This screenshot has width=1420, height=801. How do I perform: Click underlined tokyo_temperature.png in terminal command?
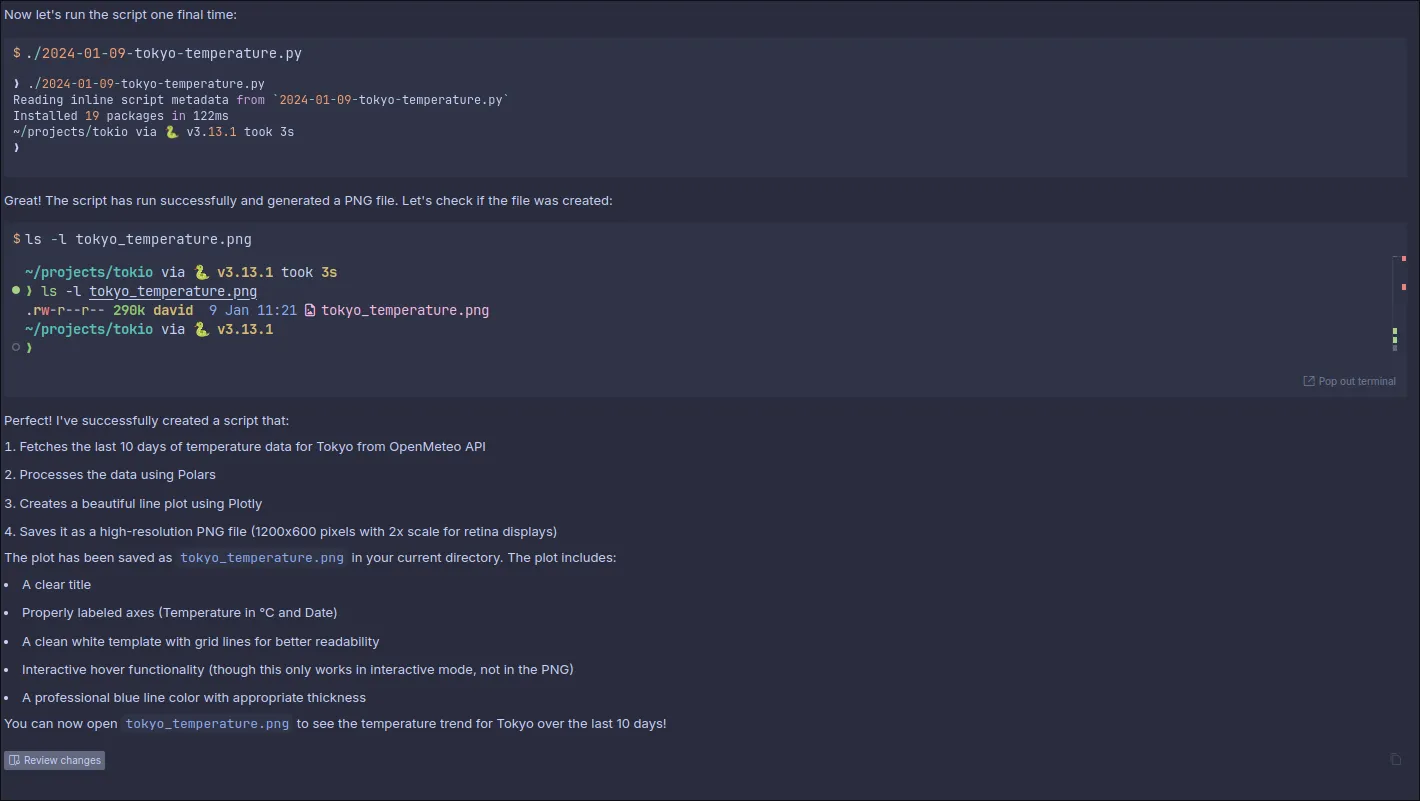173,291
